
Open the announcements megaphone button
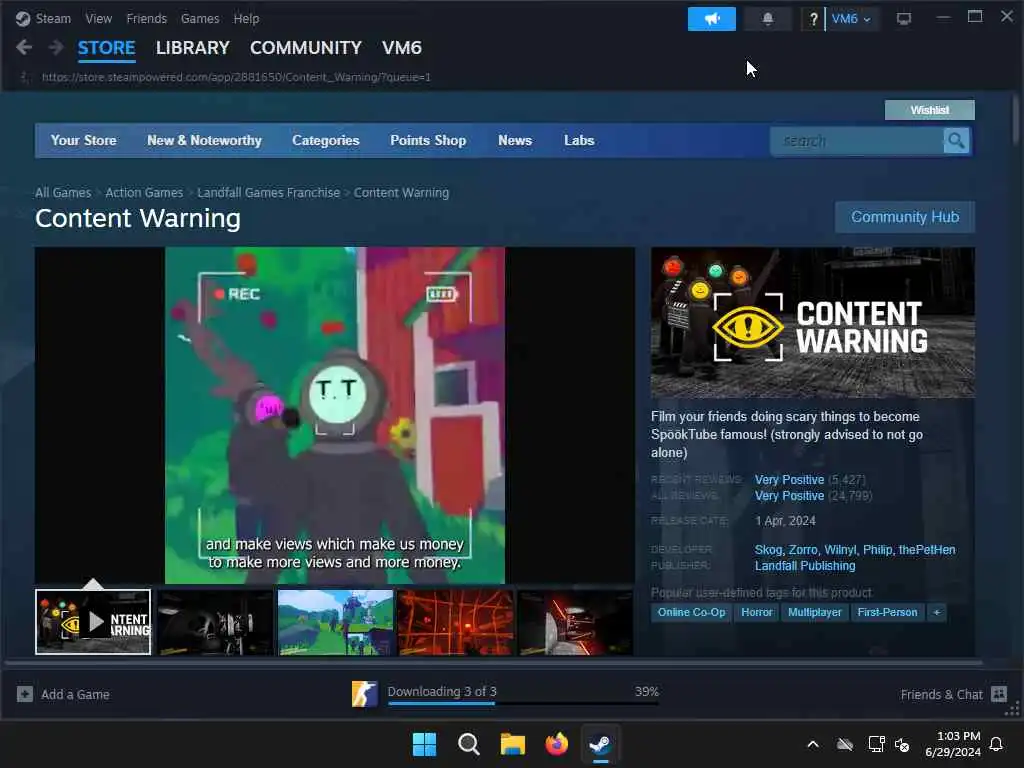712,19
